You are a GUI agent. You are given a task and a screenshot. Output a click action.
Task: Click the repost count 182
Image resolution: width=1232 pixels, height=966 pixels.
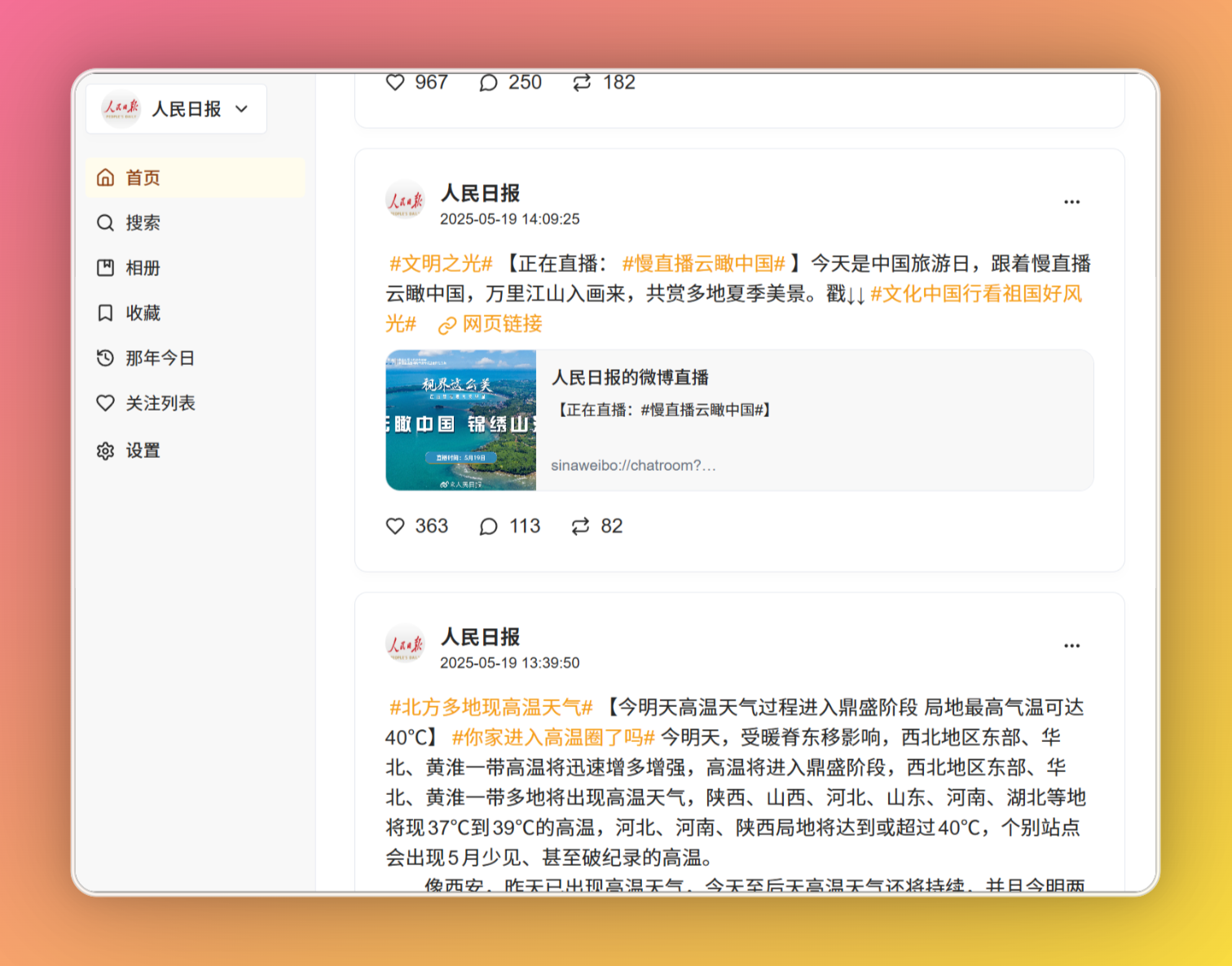619,82
